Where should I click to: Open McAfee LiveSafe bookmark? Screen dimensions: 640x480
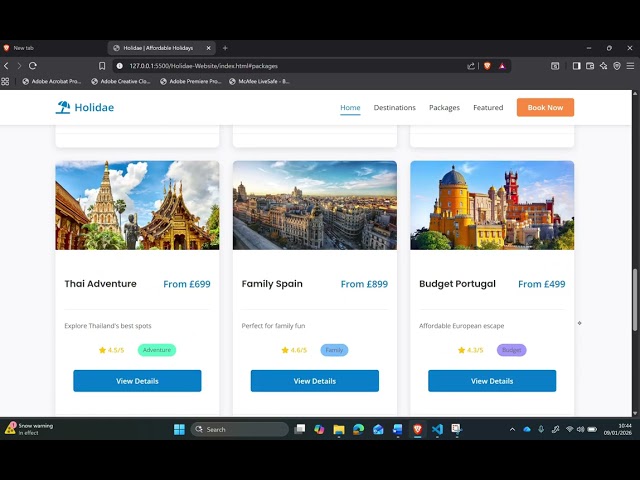[x=259, y=81]
